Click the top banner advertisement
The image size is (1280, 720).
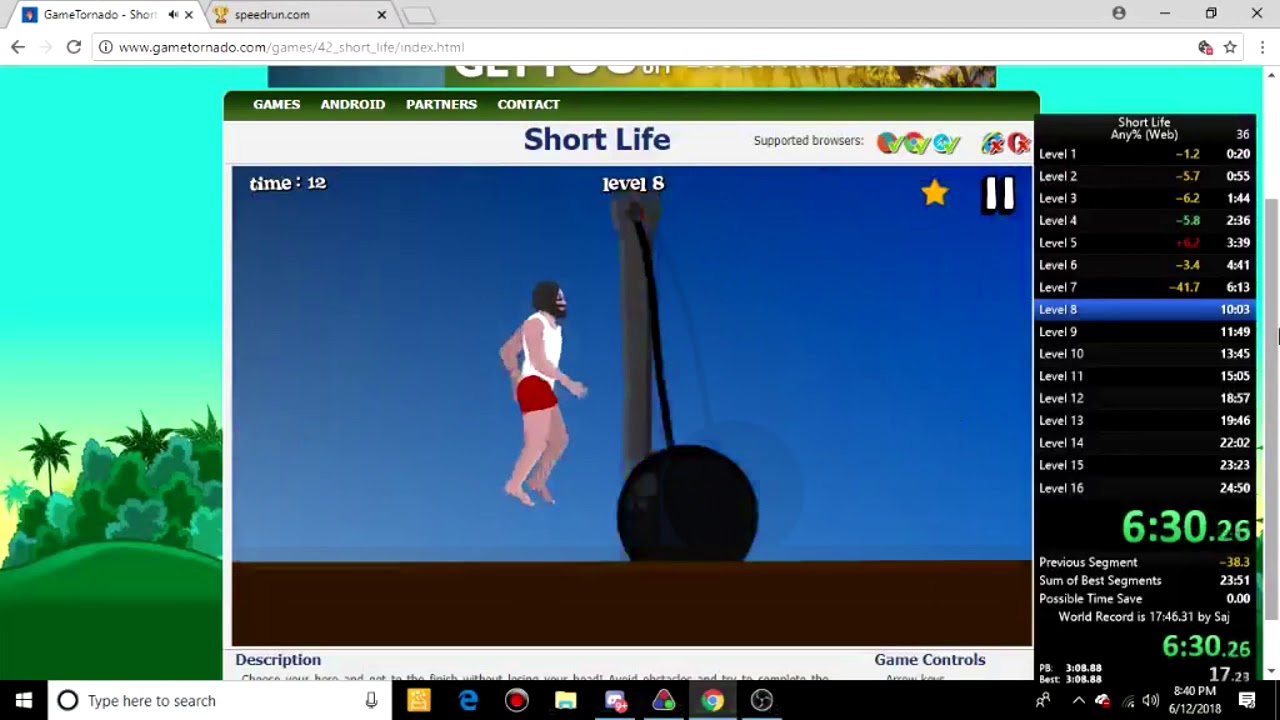[632, 76]
